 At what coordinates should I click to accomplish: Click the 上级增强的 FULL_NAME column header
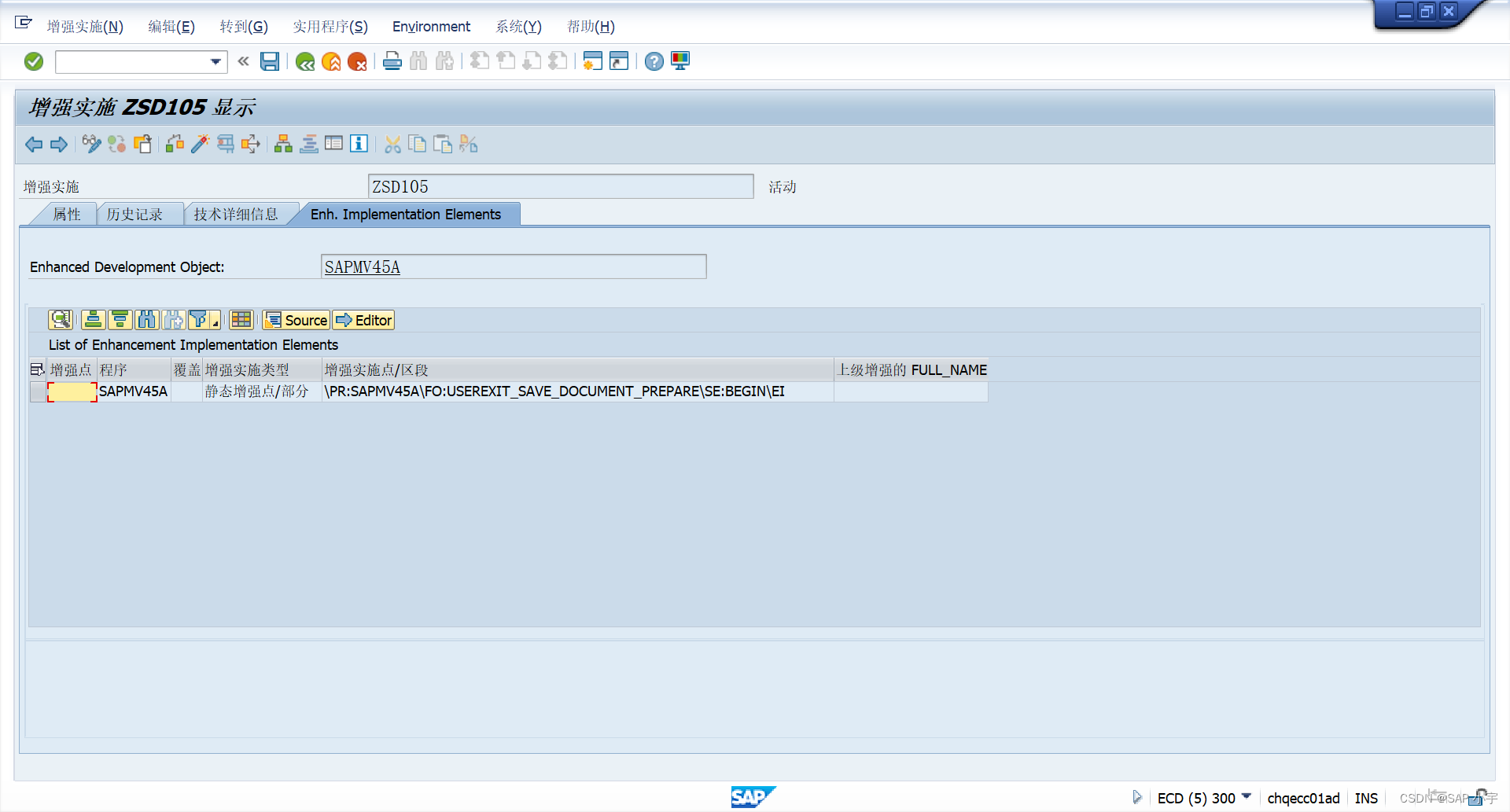point(912,369)
